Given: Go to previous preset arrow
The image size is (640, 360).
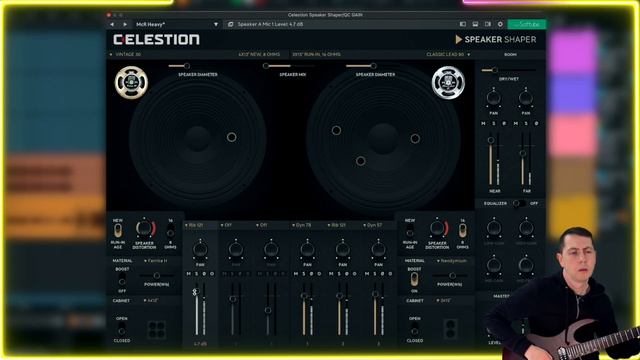Looking at the screenshot, I should [x=112, y=24].
